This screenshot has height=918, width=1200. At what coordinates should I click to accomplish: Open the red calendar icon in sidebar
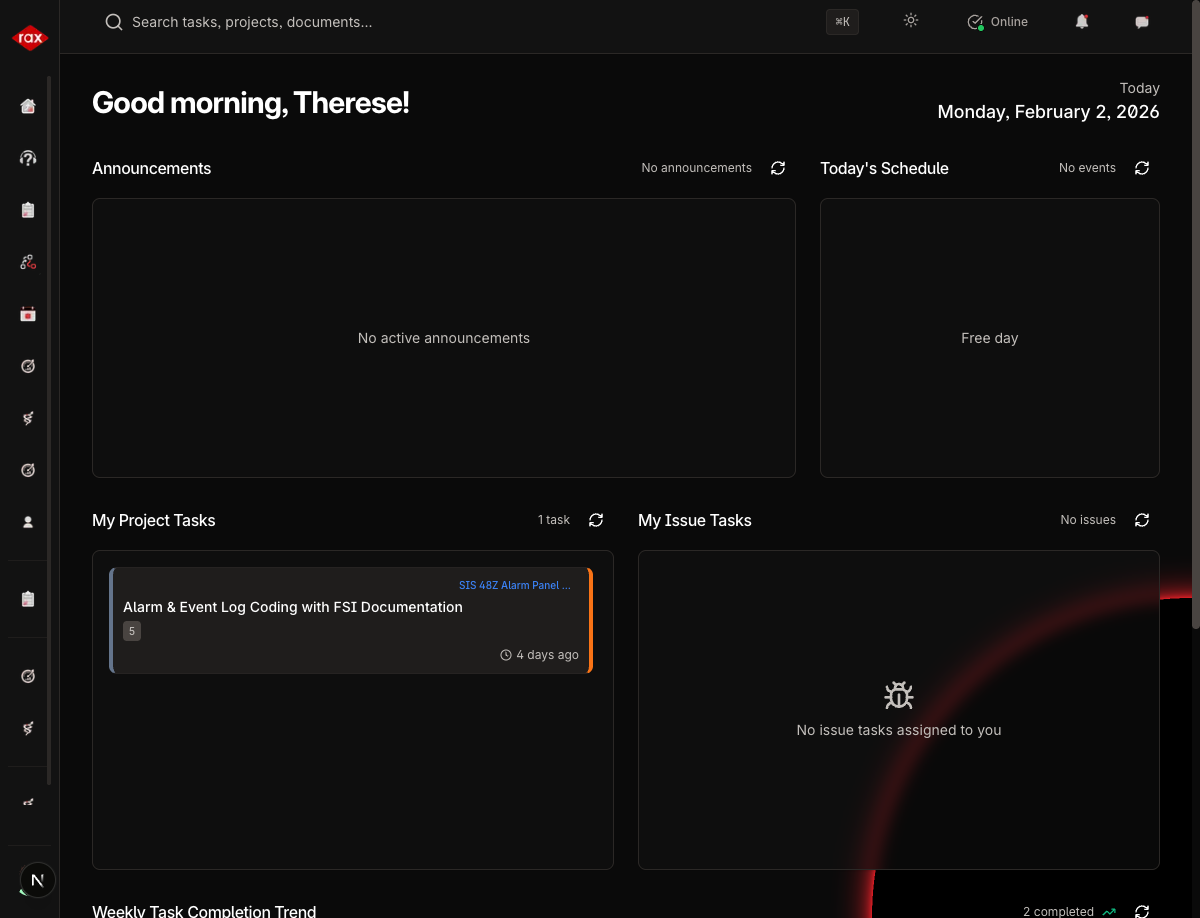[28, 314]
